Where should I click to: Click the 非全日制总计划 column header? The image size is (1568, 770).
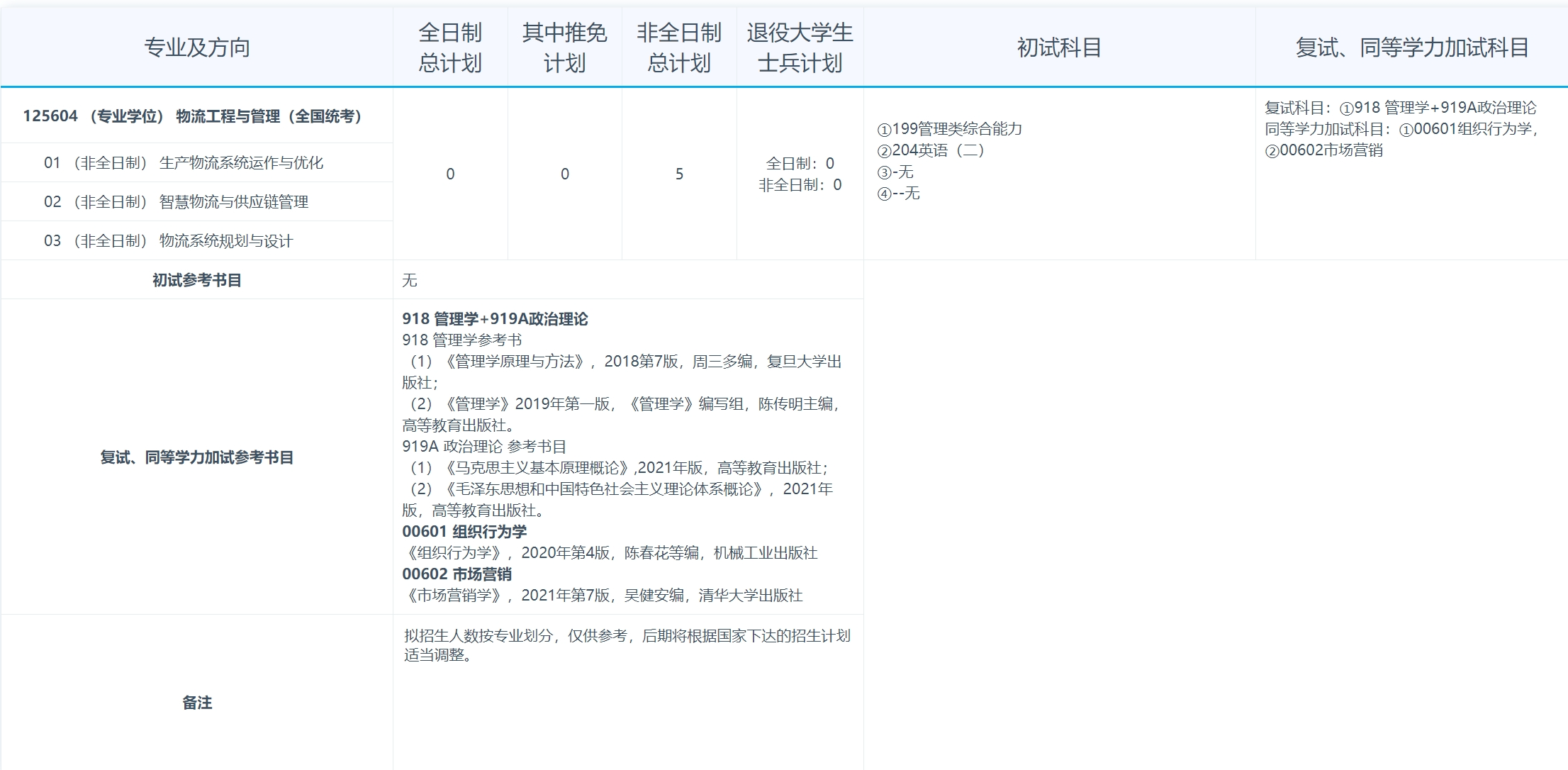[678, 45]
